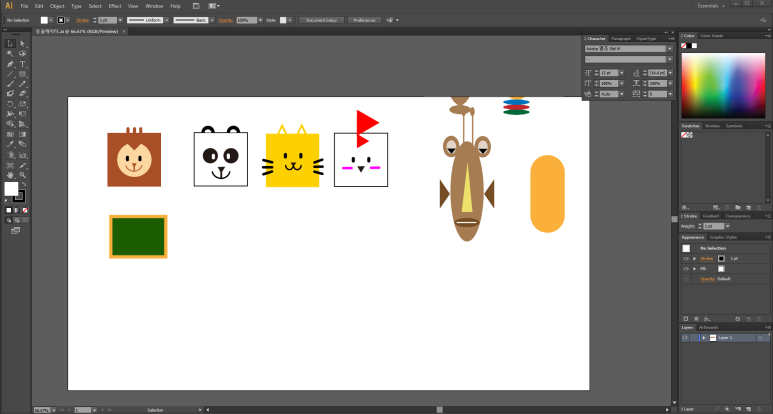Select the Lasso tool

click(22, 54)
